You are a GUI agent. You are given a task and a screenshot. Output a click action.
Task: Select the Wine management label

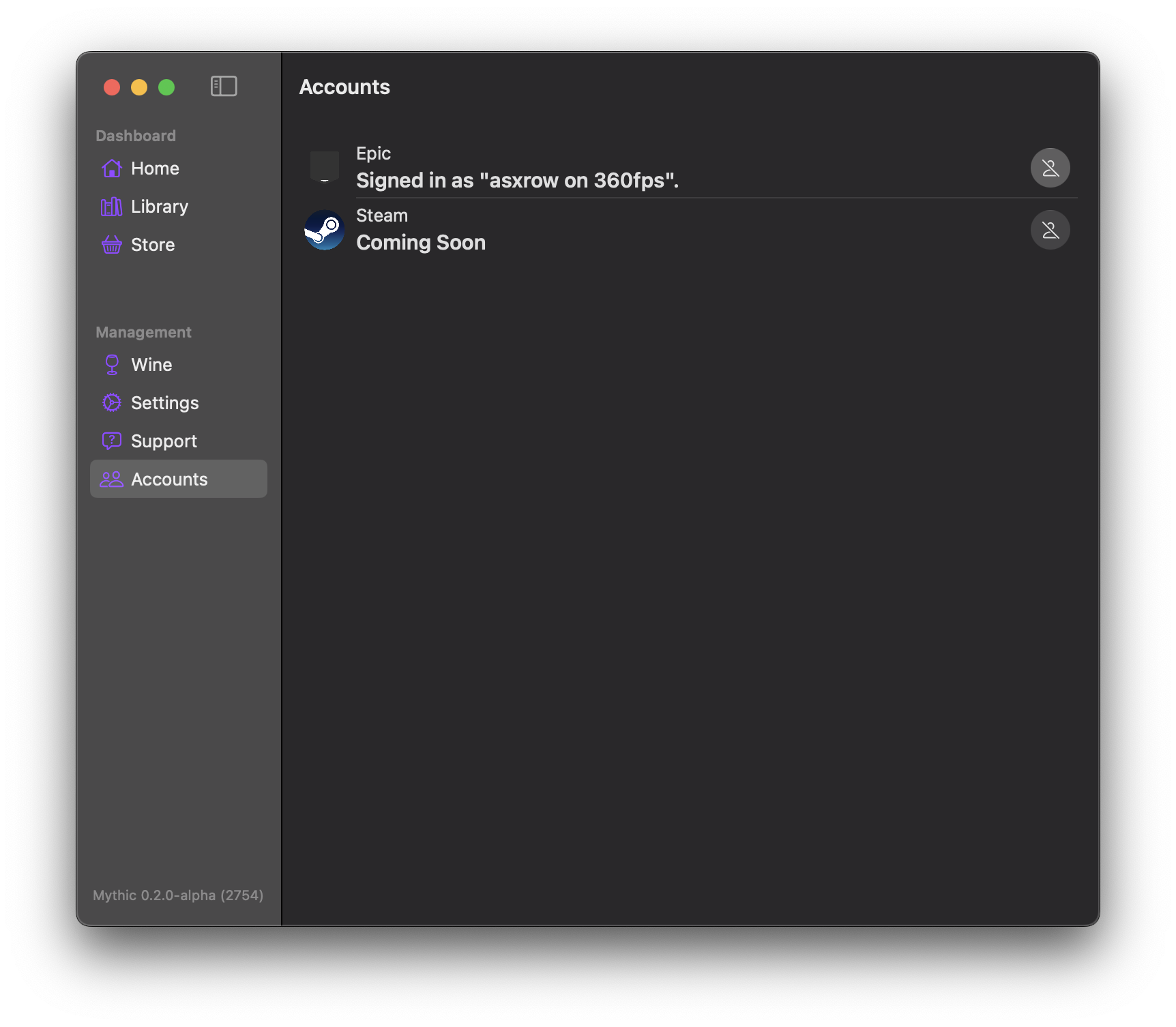click(151, 365)
